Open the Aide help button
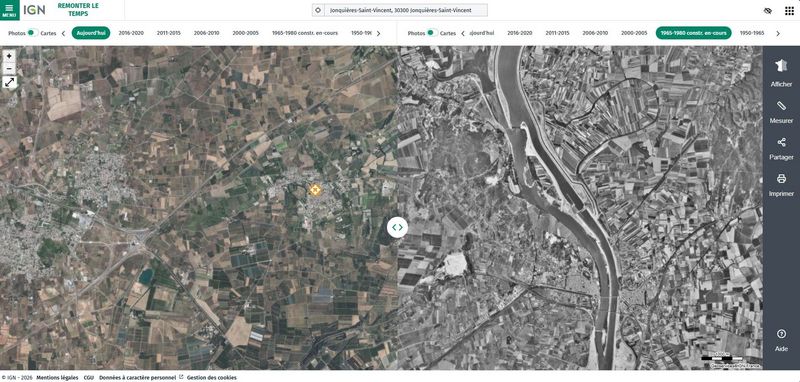 [x=781, y=340]
